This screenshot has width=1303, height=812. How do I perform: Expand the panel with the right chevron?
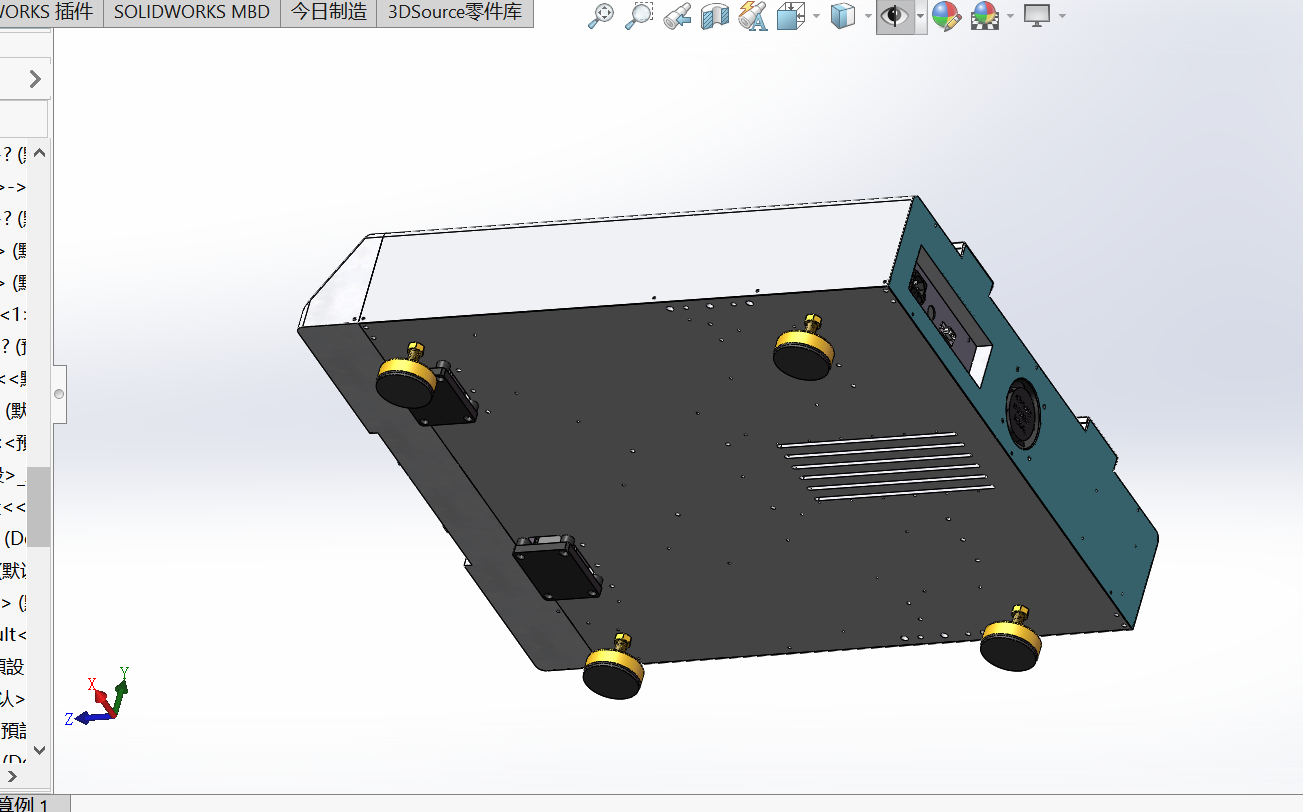point(35,79)
